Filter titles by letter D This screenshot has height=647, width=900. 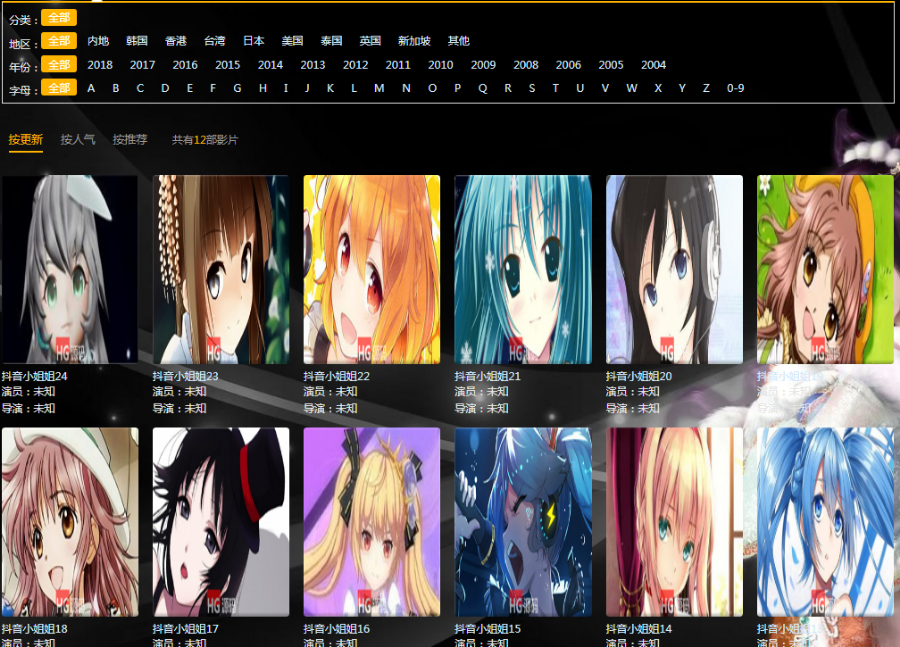click(165, 88)
